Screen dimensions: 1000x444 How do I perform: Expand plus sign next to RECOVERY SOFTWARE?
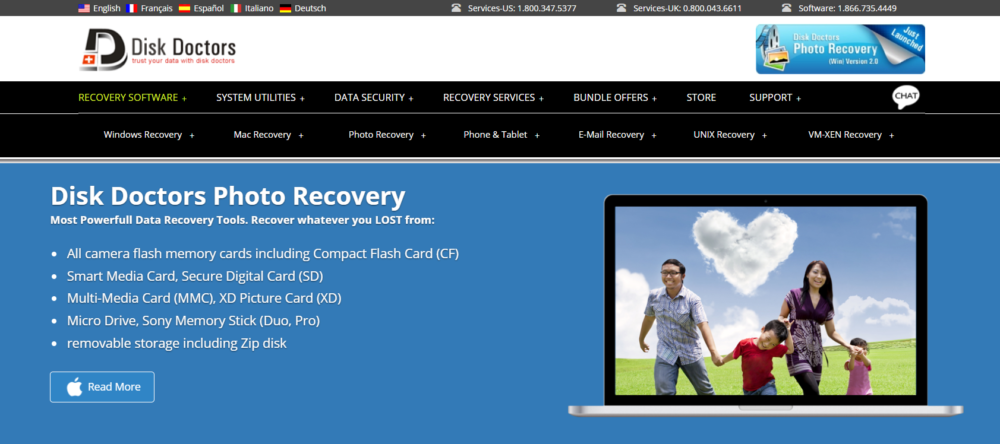[184, 99]
